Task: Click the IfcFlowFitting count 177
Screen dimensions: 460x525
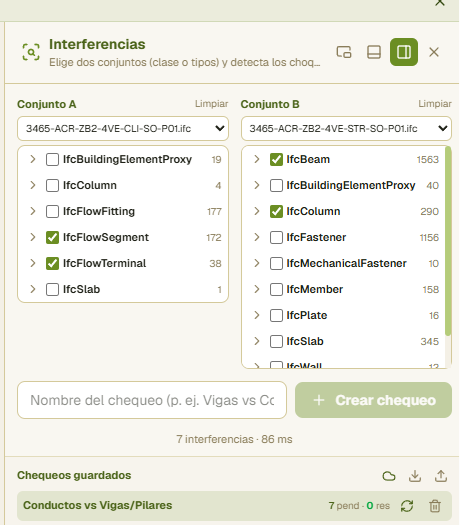Action: click(x=214, y=212)
